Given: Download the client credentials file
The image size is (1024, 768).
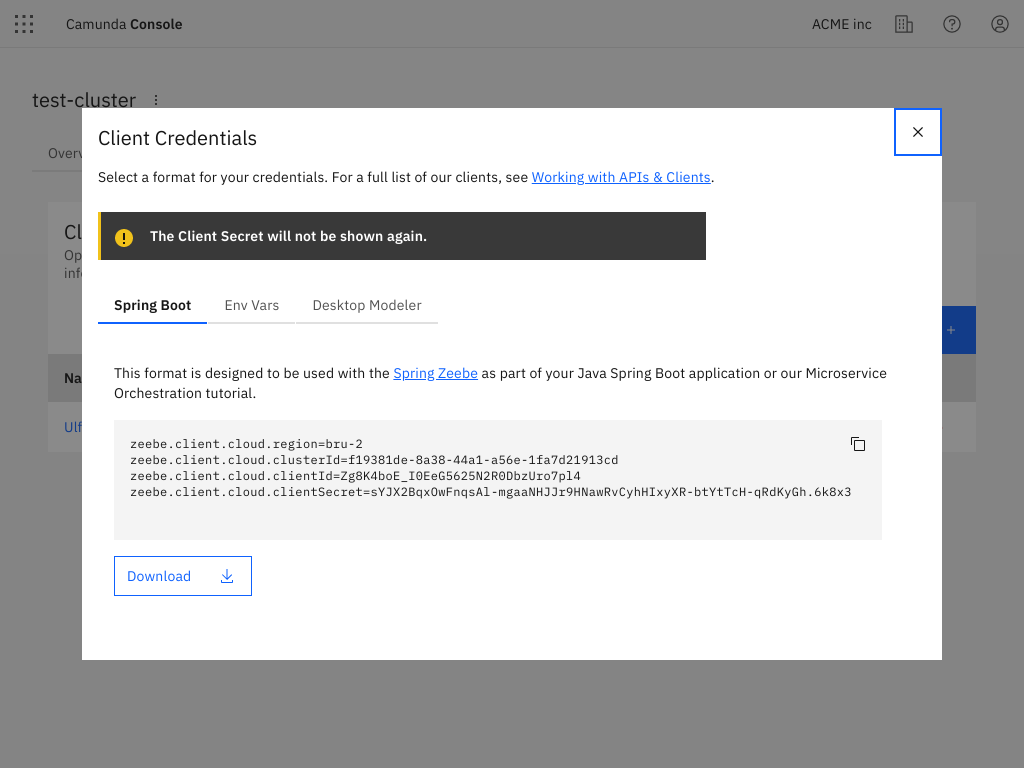Looking at the screenshot, I should (x=182, y=576).
